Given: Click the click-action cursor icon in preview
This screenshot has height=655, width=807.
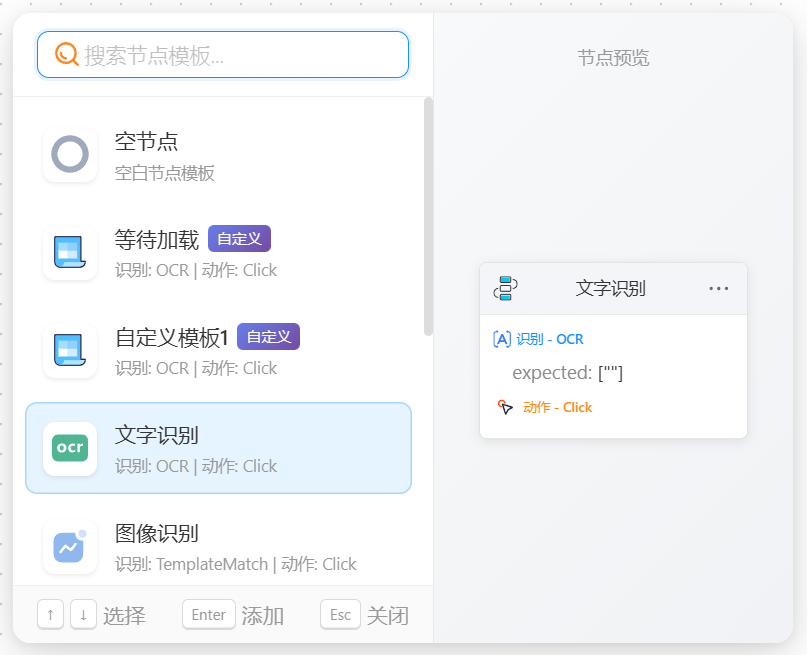Looking at the screenshot, I should pos(505,407).
